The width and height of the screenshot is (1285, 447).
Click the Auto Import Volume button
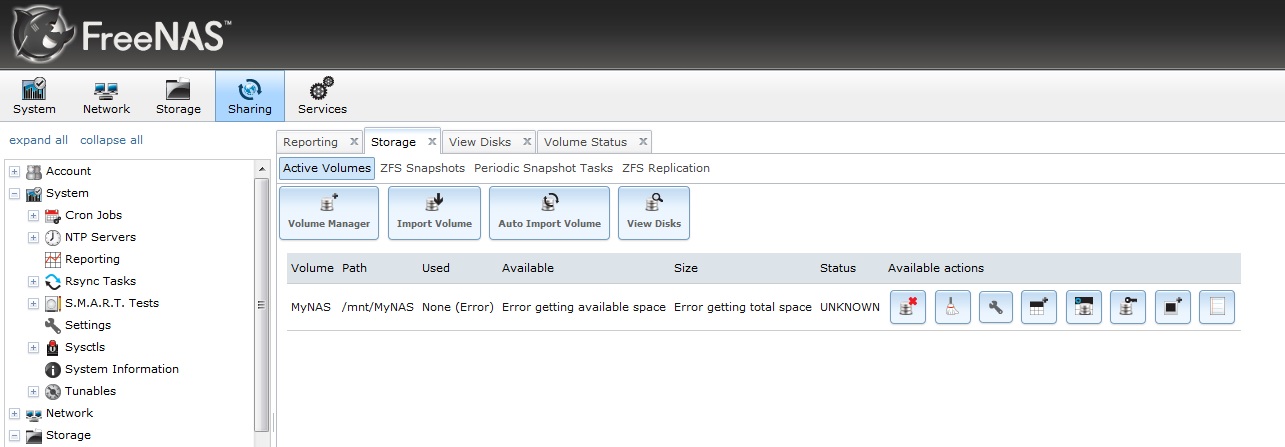click(549, 213)
